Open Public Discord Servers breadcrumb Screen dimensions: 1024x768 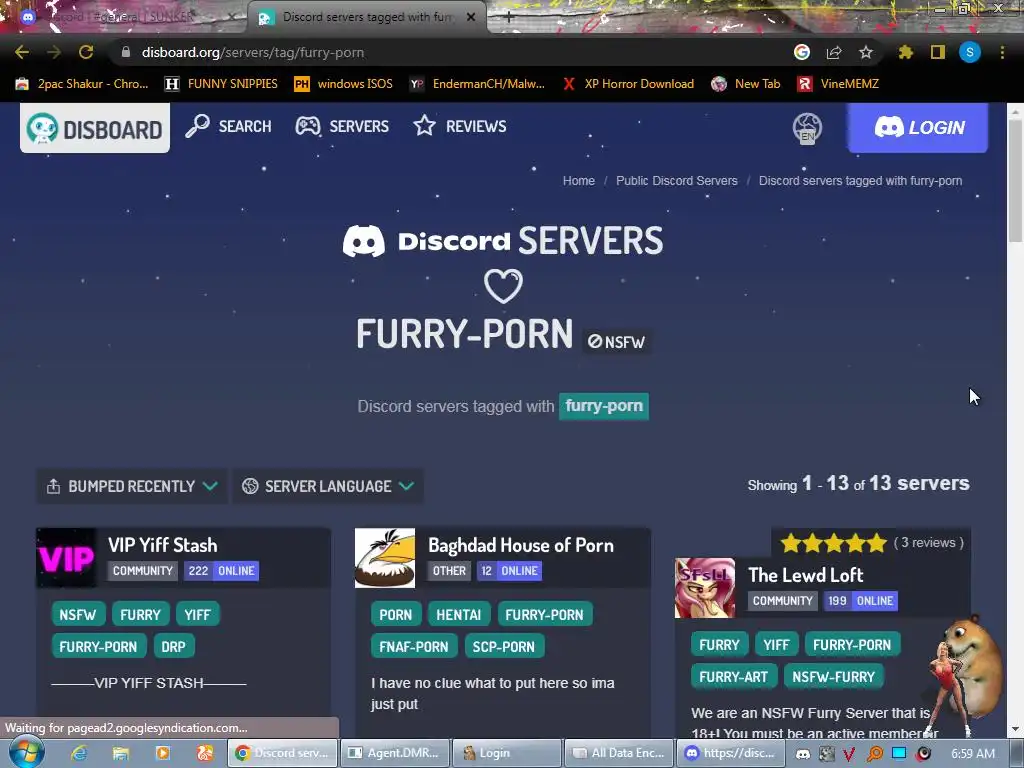point(677,181)
